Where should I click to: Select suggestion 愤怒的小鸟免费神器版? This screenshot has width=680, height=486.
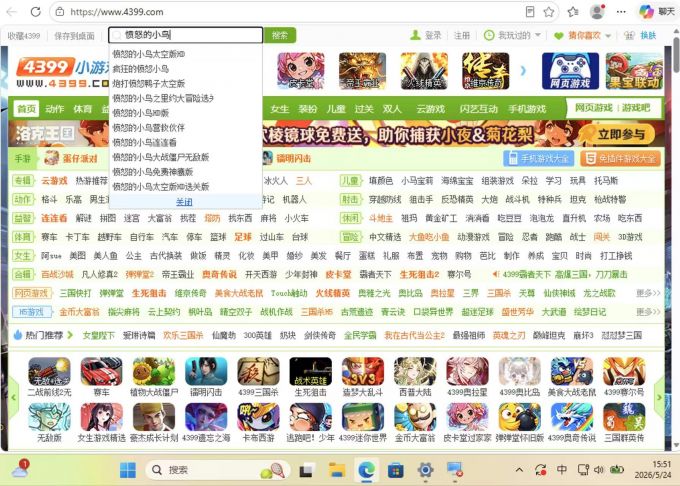(x=153, y=172)
